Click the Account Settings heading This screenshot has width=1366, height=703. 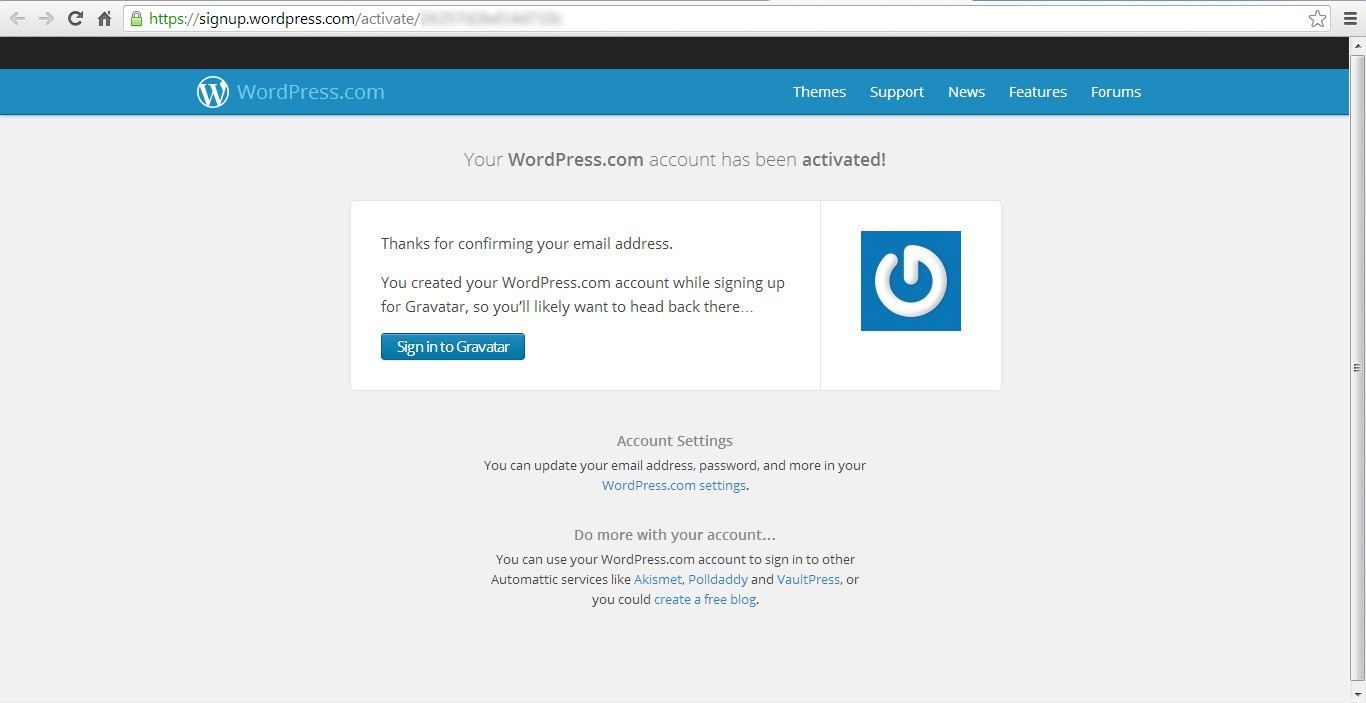click(x=675, y=441)
